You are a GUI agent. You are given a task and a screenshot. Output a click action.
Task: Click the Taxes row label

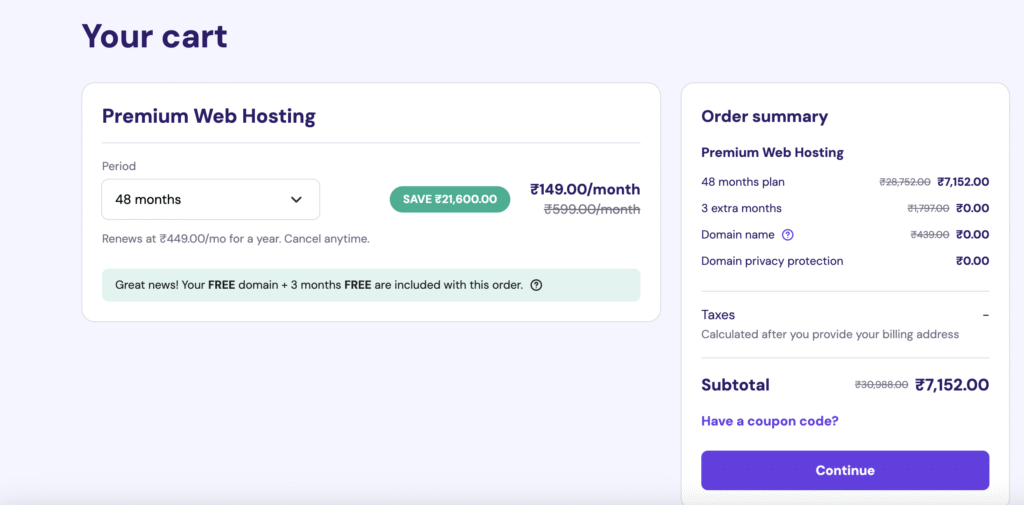pyautogui.click(x=718, y=315)
